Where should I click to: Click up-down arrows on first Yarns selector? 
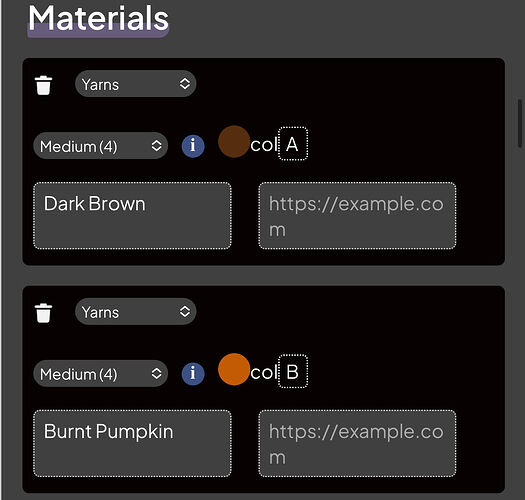(x=185, y=84)
